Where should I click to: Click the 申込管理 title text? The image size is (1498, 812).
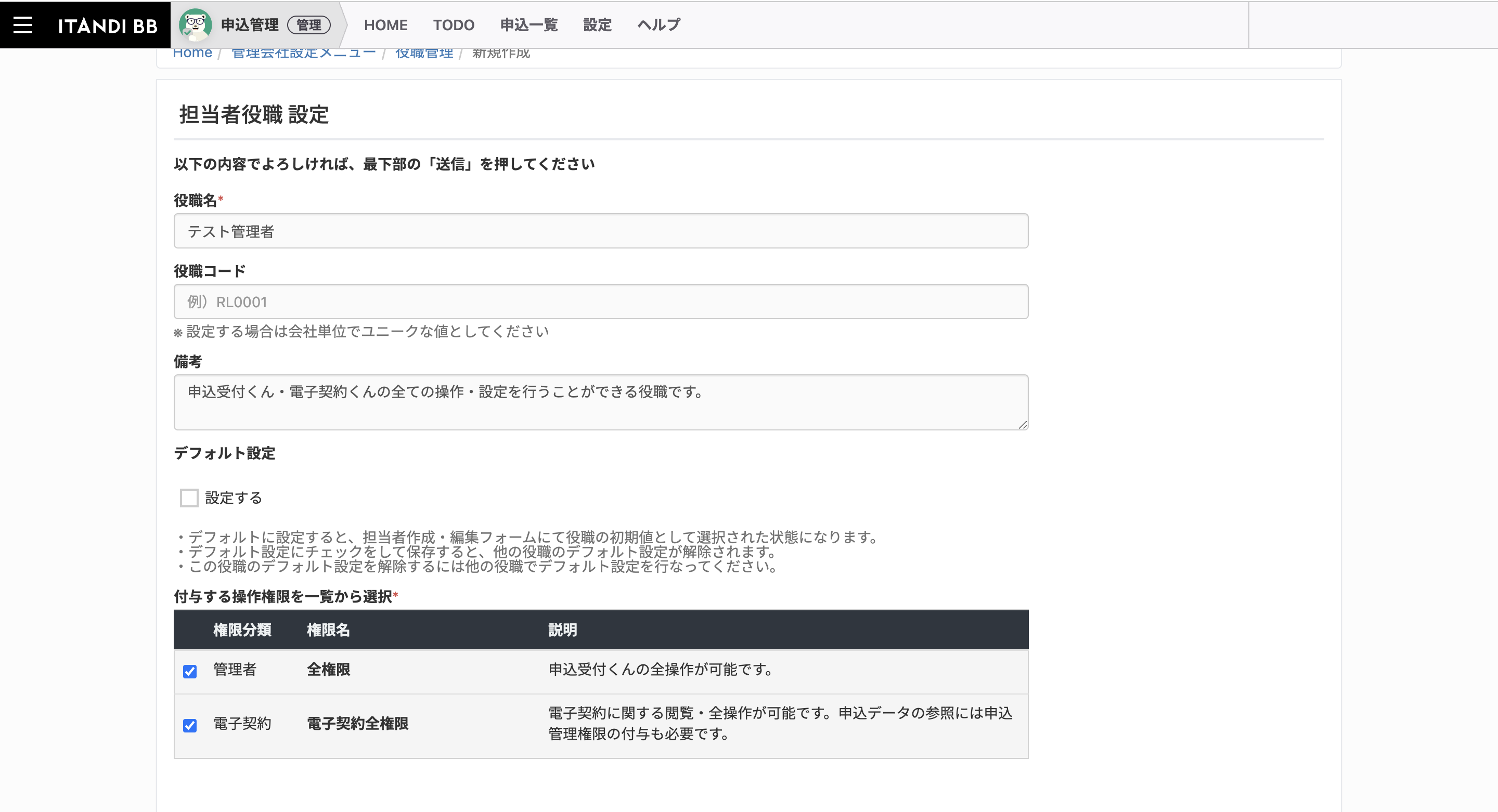pyautogui.click(x=250, y=25)
